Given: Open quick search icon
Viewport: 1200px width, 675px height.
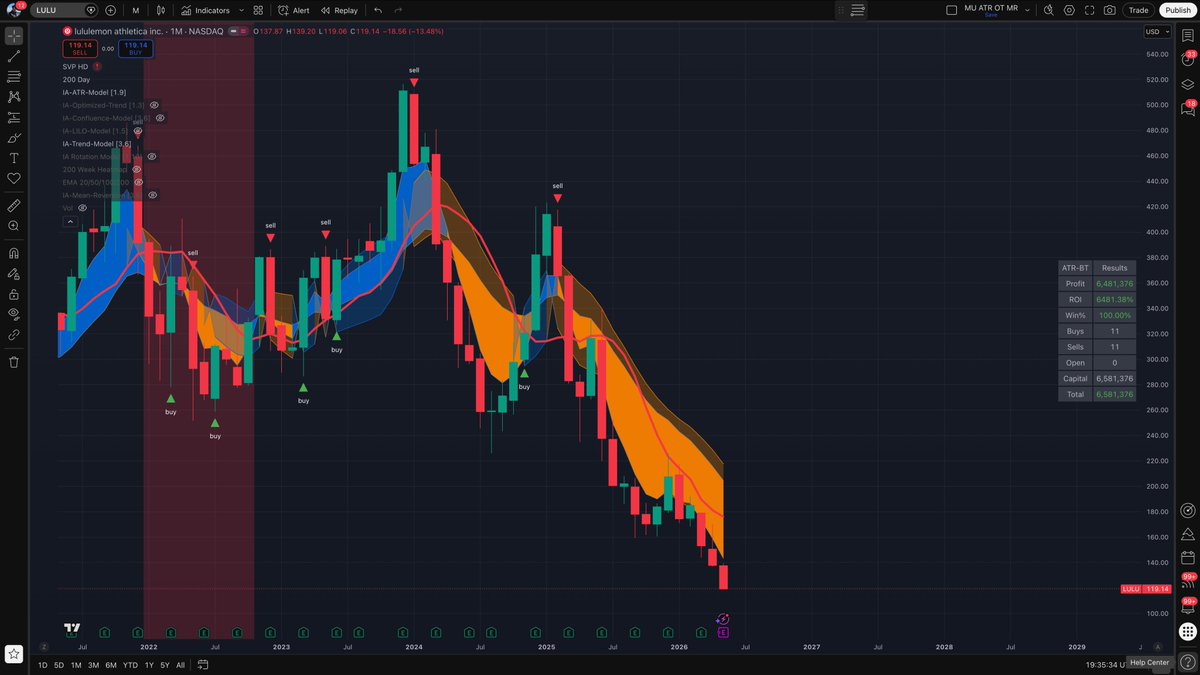Looking at the screenshot, I should pos(1047,10).
